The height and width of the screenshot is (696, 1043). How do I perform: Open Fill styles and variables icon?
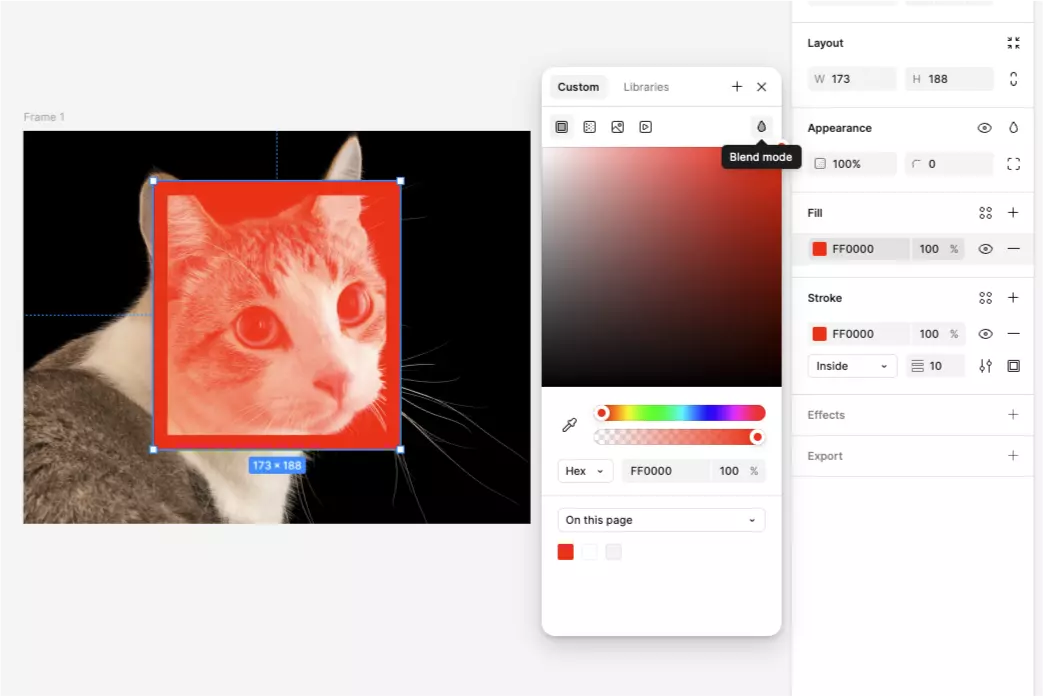point(985,213)
